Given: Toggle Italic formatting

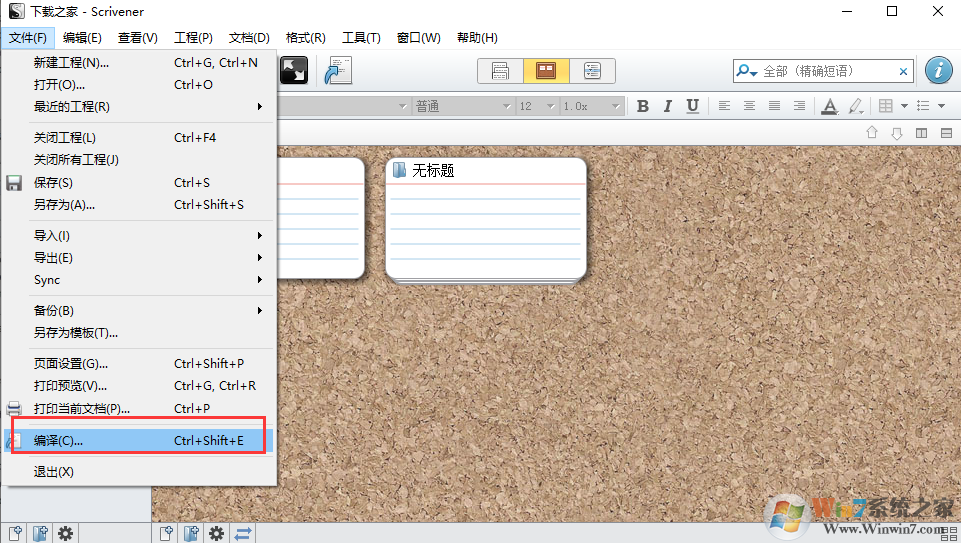Looking at the screenshot, I should 667,106.
